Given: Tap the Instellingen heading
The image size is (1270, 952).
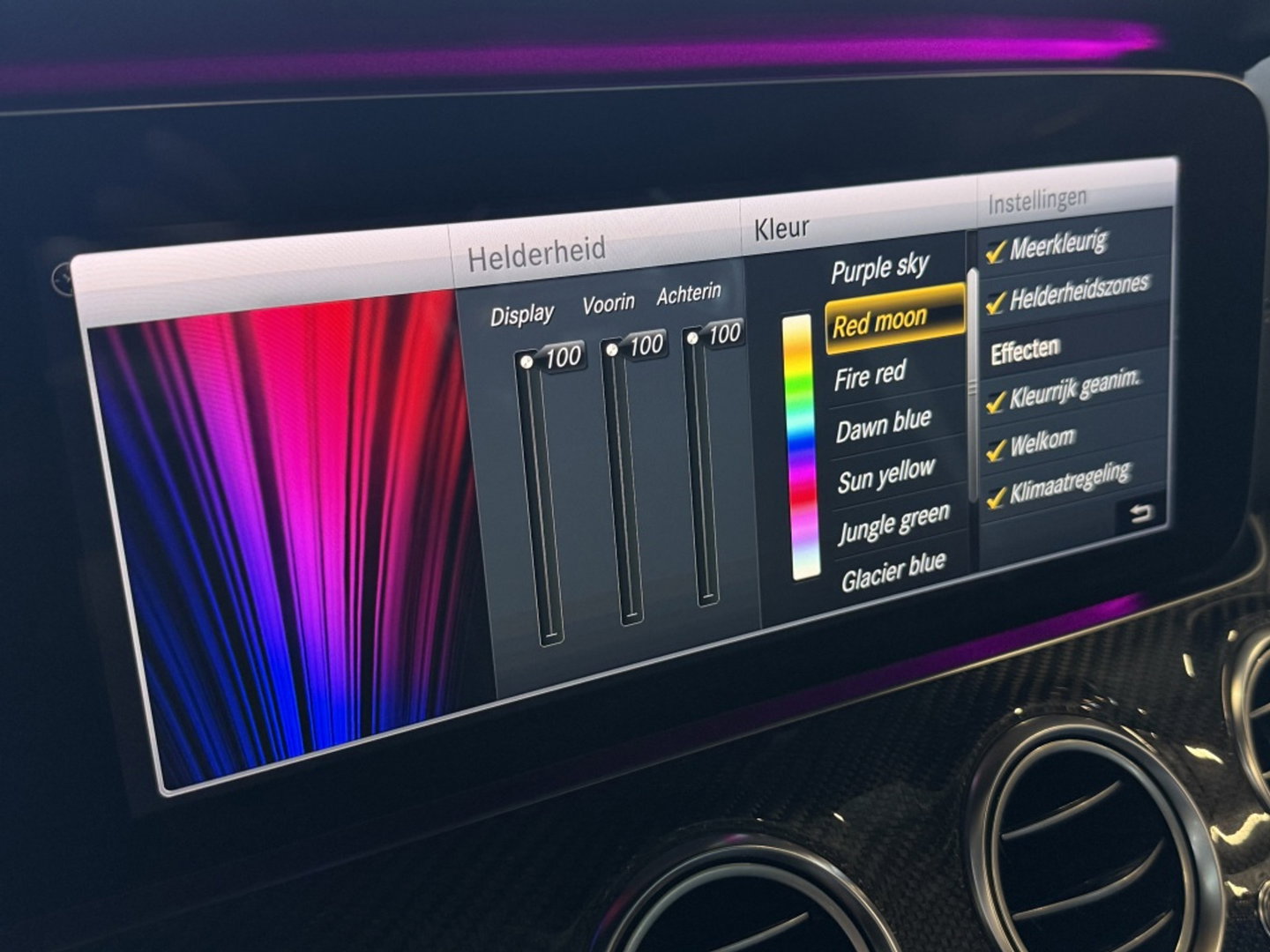Looking at the screenshot, I should [1037, 202].
